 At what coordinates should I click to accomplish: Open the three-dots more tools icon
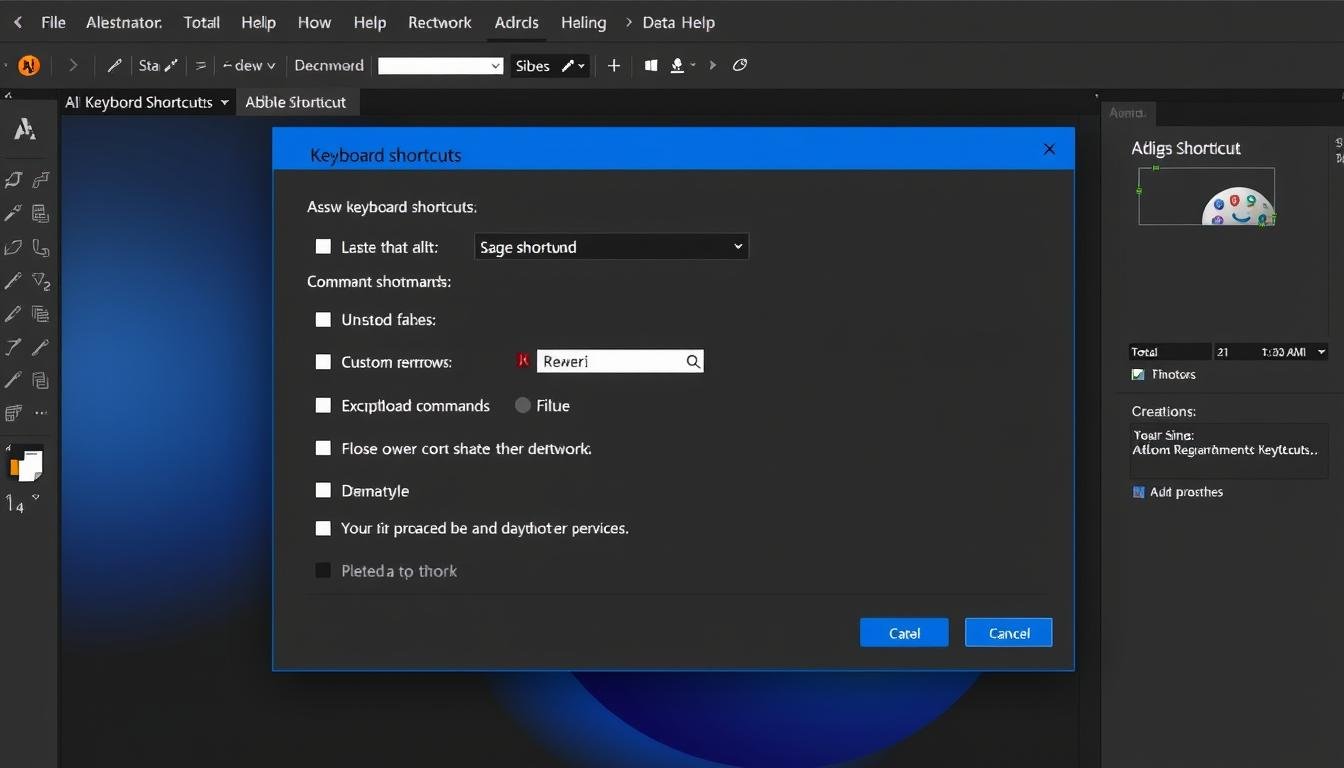click(41, 412)
